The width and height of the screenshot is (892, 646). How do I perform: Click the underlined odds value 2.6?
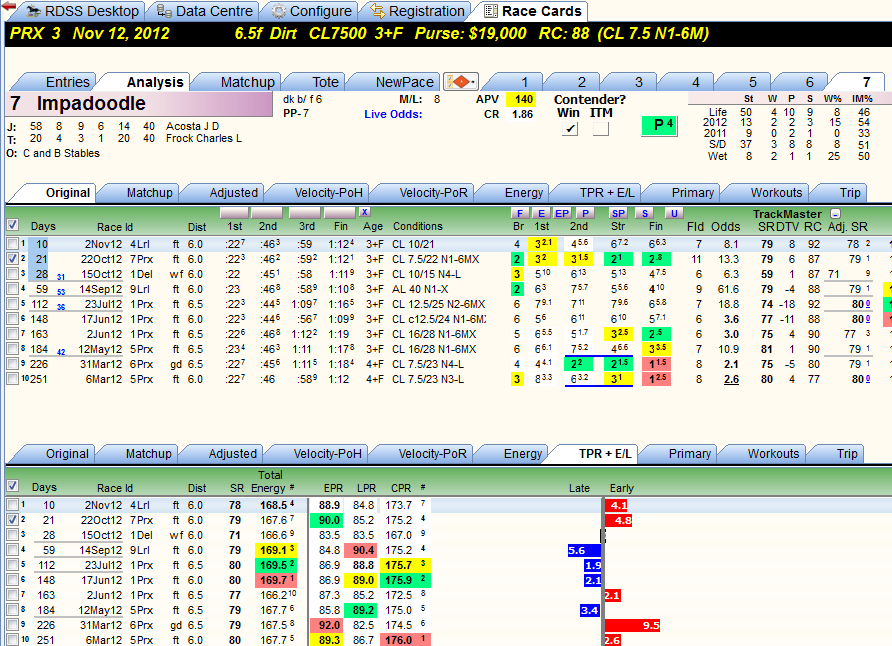coord(731,379)
